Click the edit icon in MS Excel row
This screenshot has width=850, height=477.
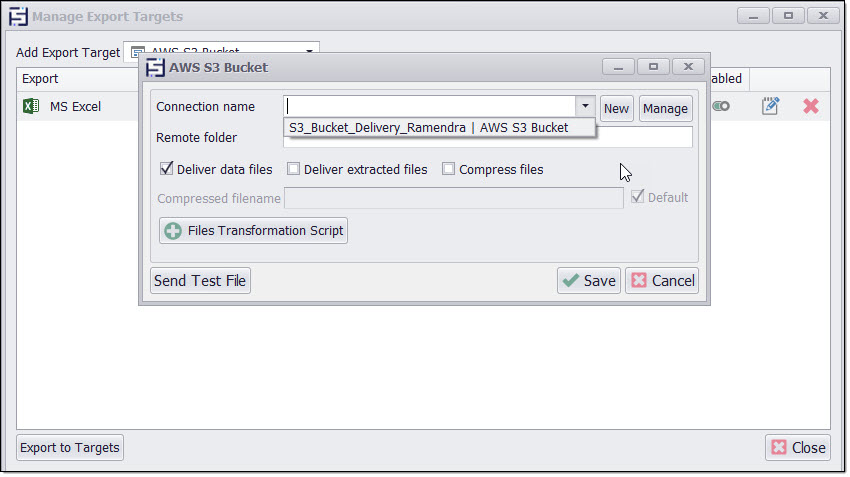click(770, 106)
